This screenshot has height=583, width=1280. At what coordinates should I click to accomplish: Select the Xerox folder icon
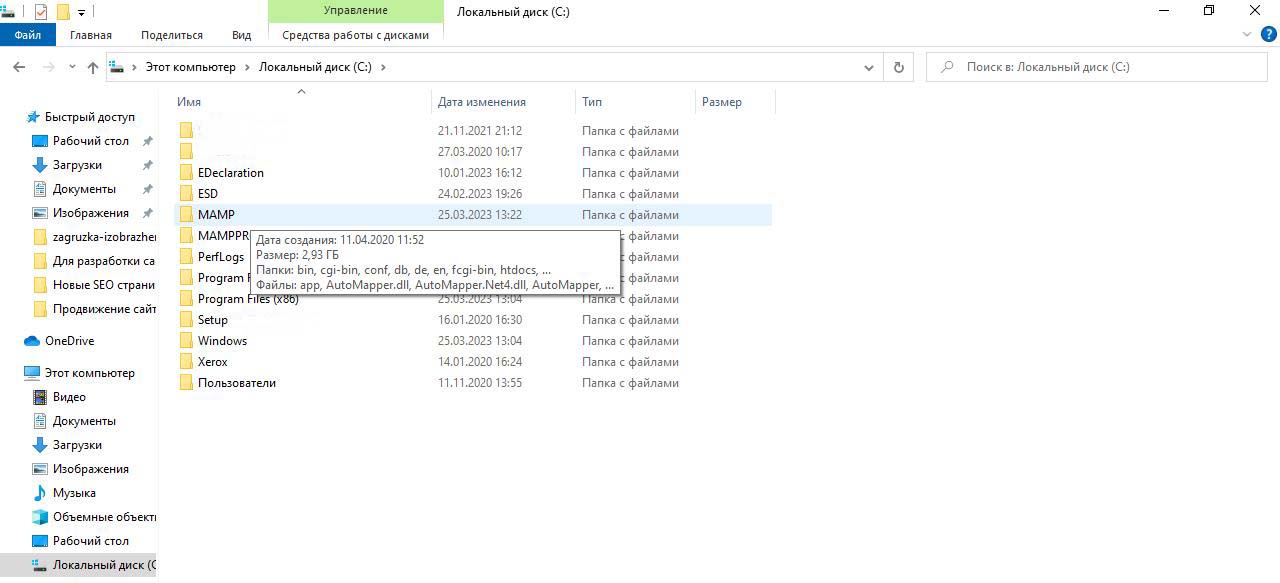click(186, 362)
